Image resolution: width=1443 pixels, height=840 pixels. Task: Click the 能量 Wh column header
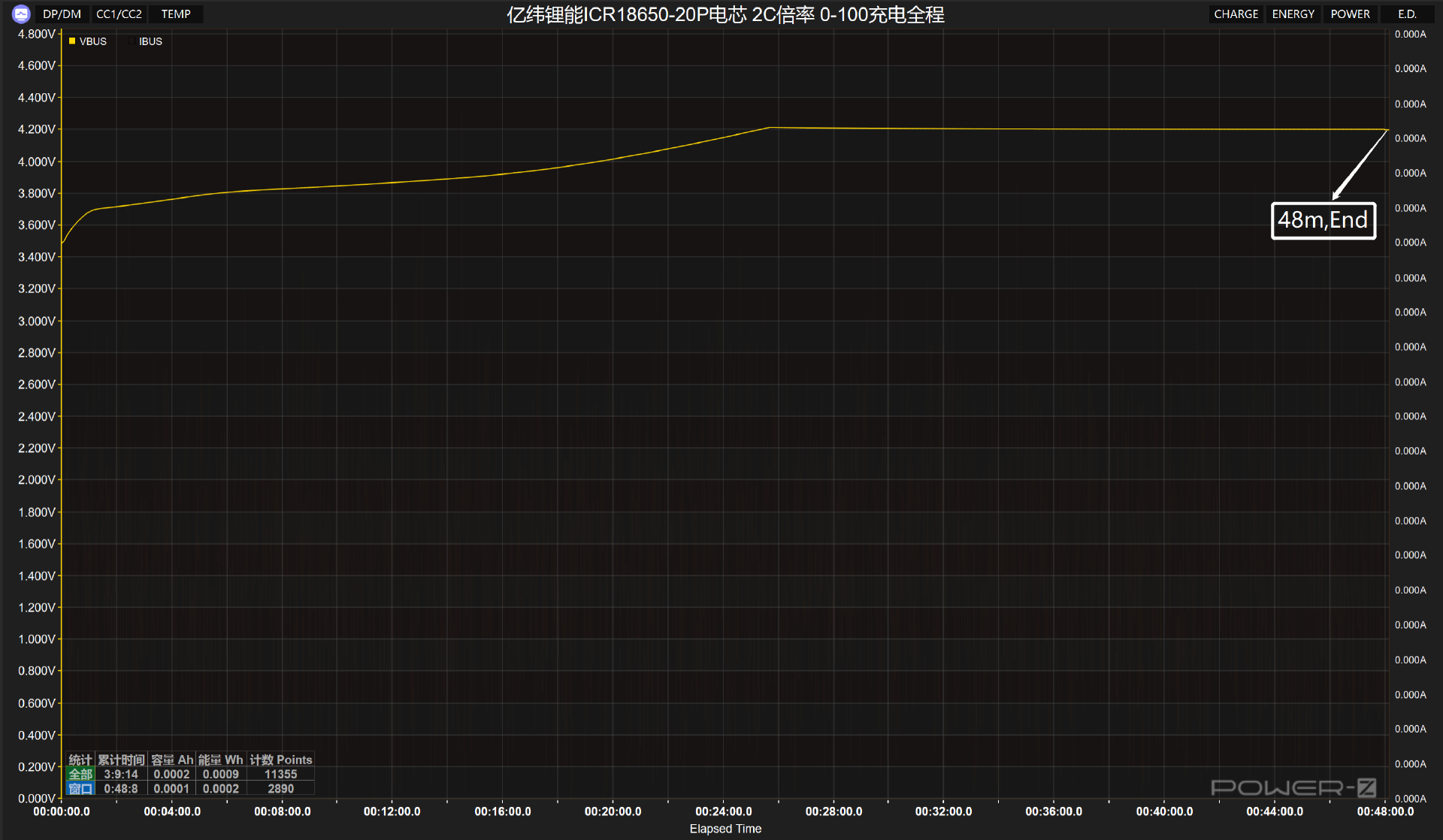[221, 760]
